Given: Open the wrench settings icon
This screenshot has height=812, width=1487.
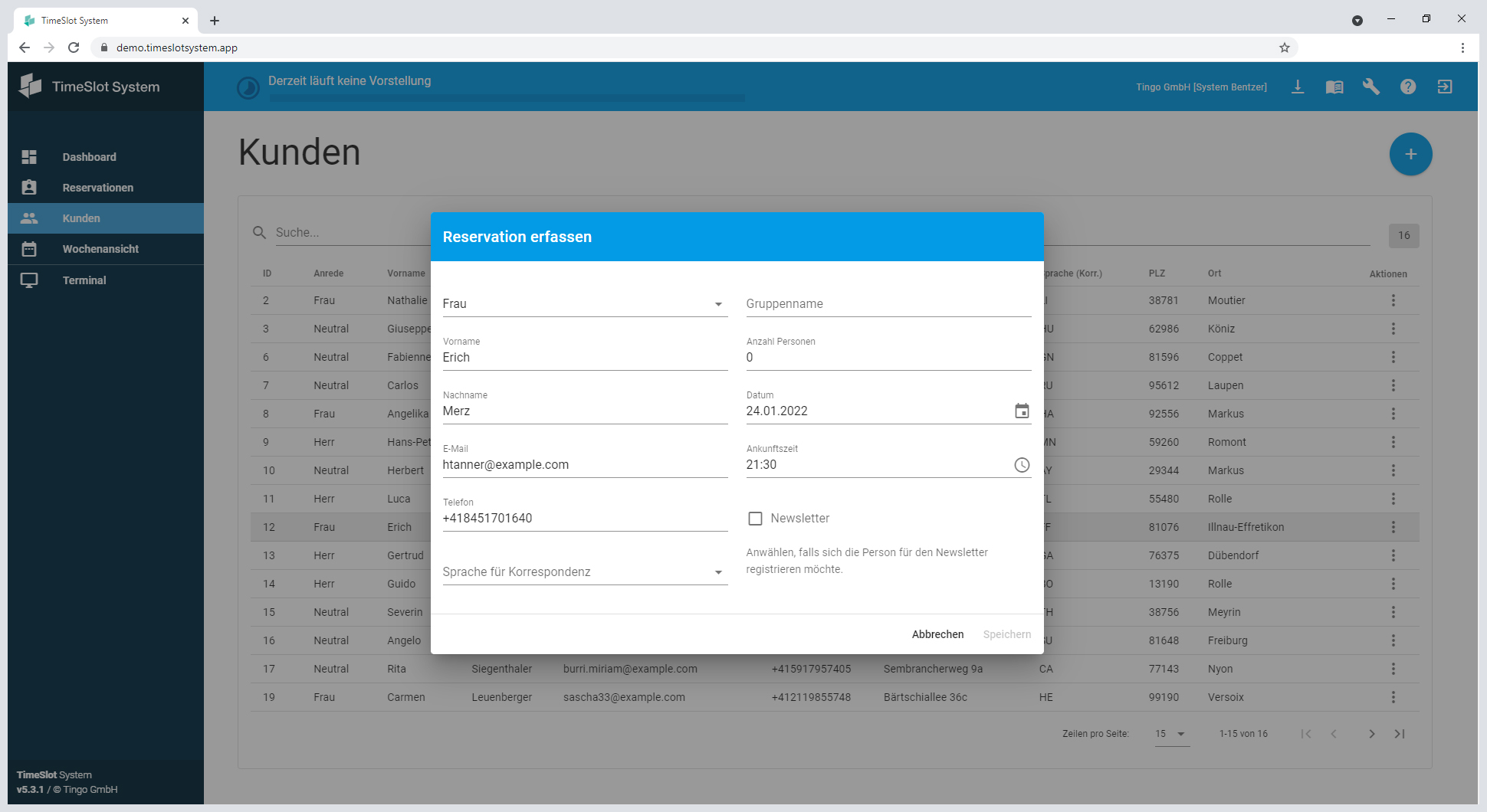Looking at the screenshot, I should (x=1371, y=87).
